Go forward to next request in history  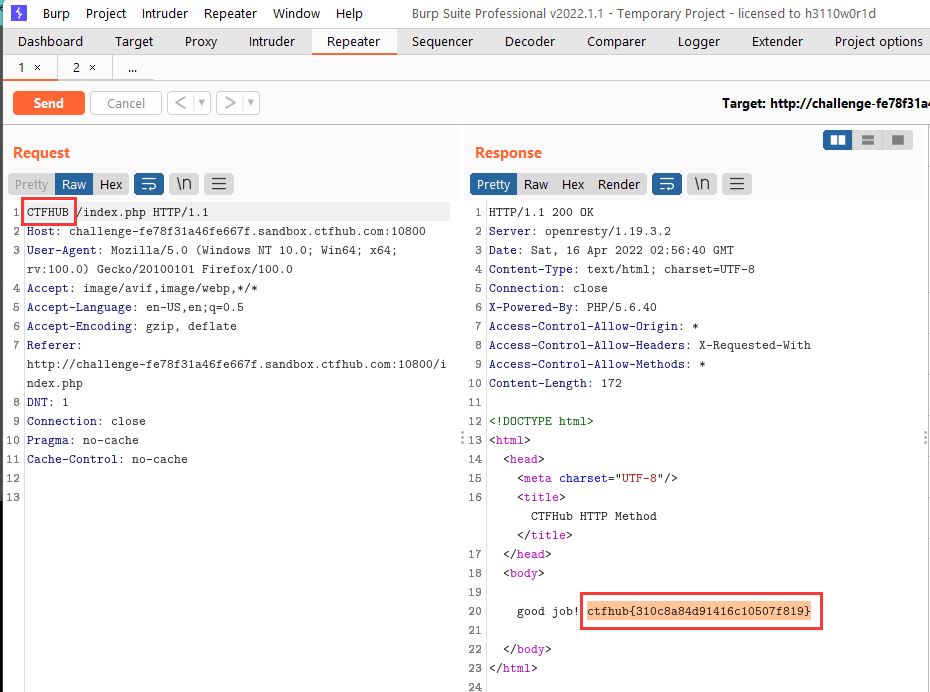(x=230, y=103)
